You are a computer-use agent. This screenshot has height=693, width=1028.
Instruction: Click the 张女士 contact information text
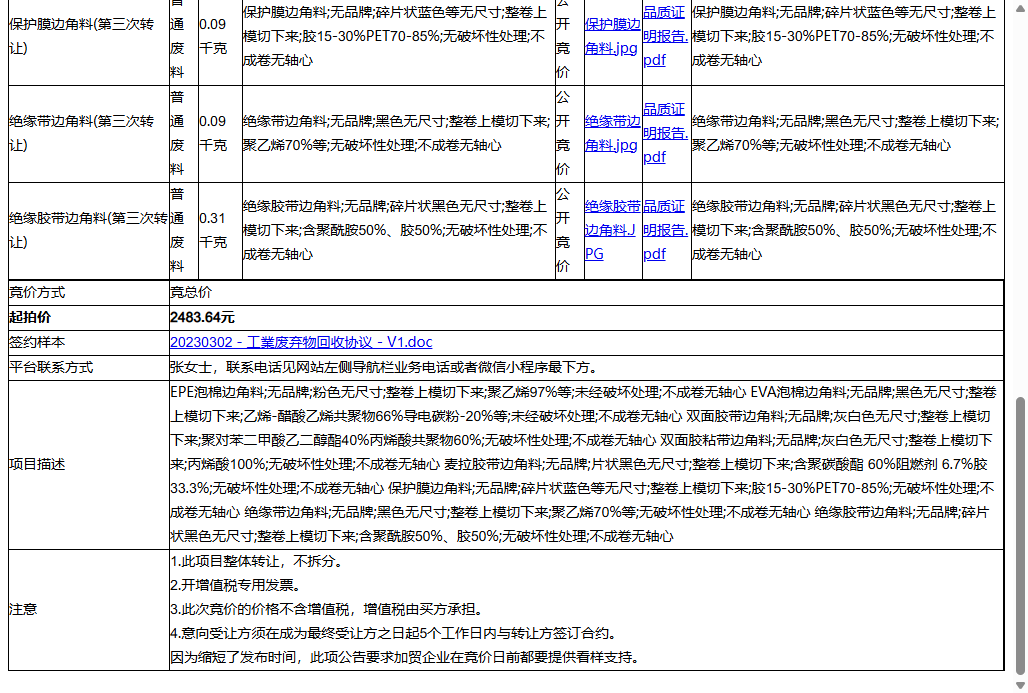[x=384, y=367]
